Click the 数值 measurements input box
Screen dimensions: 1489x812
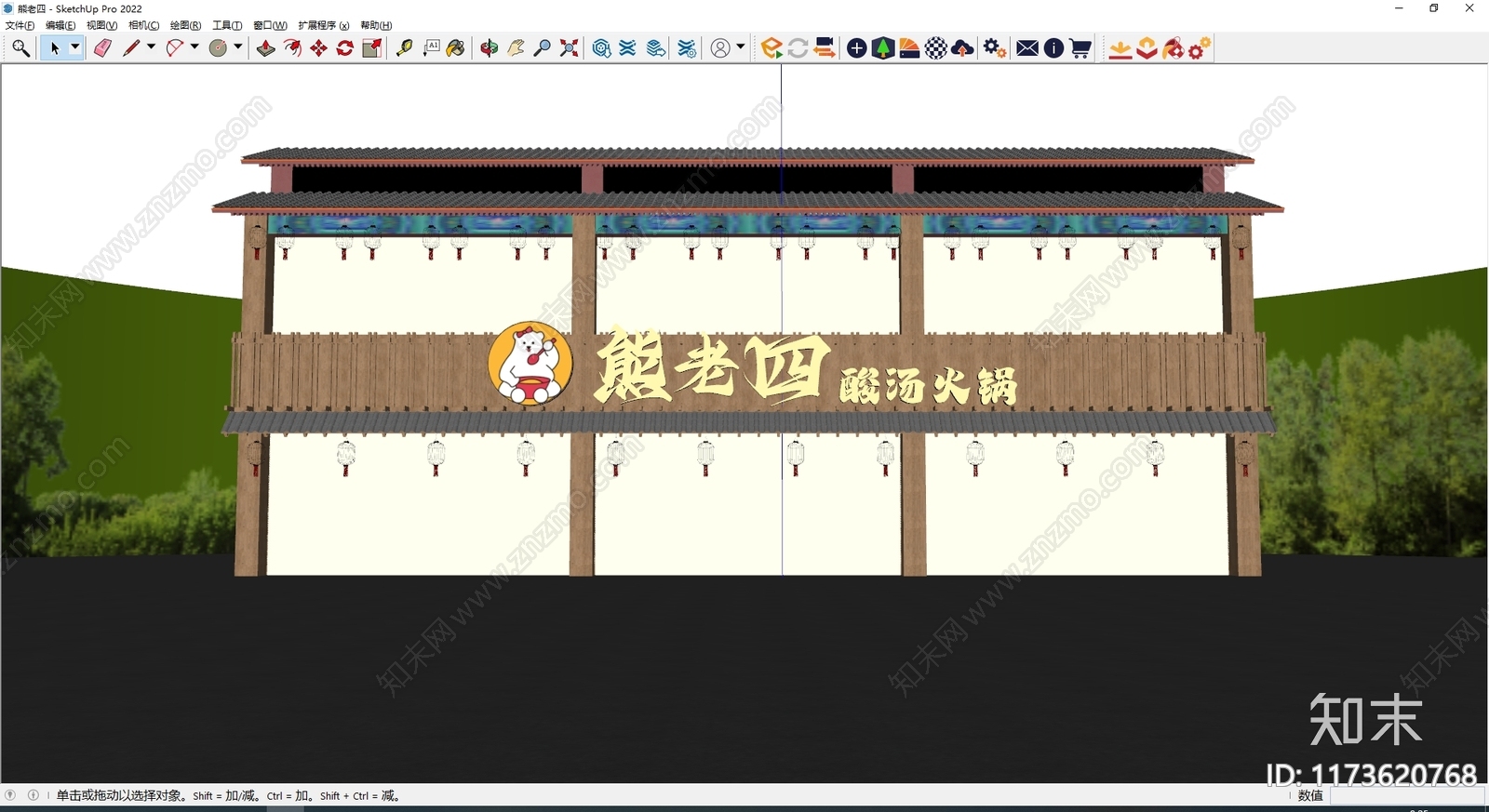1406,796
